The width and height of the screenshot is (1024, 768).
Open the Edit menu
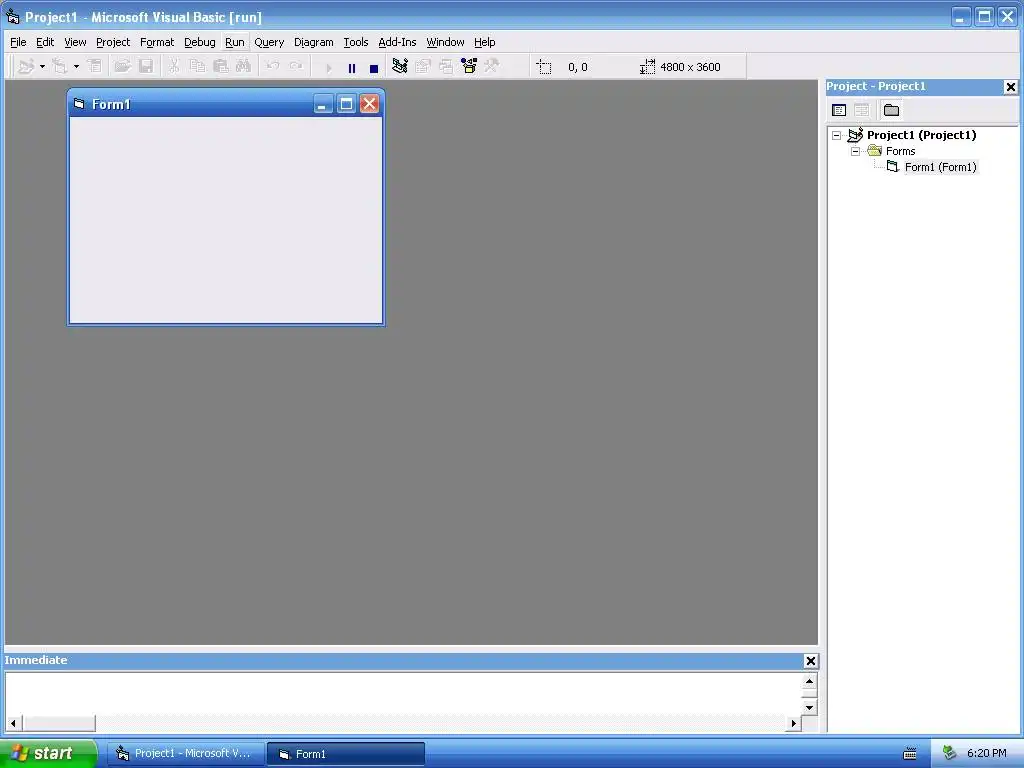tap(45, 42)
